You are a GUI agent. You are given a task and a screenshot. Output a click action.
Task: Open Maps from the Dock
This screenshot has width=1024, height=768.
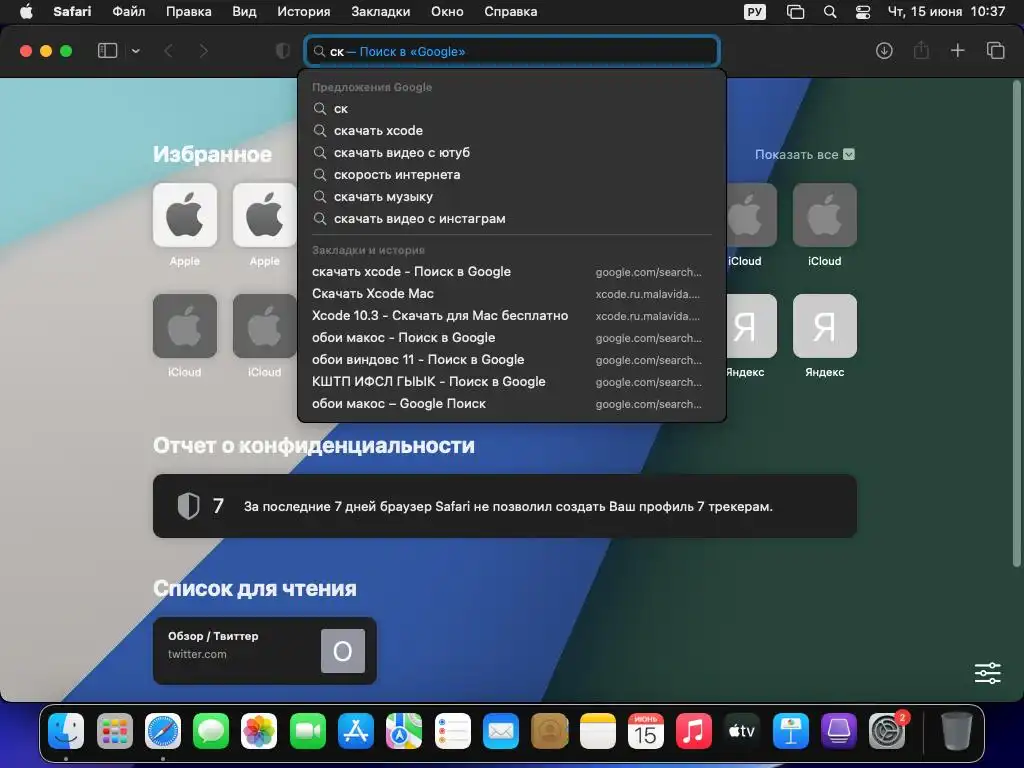pyautogui.click(x=404, y=731)
